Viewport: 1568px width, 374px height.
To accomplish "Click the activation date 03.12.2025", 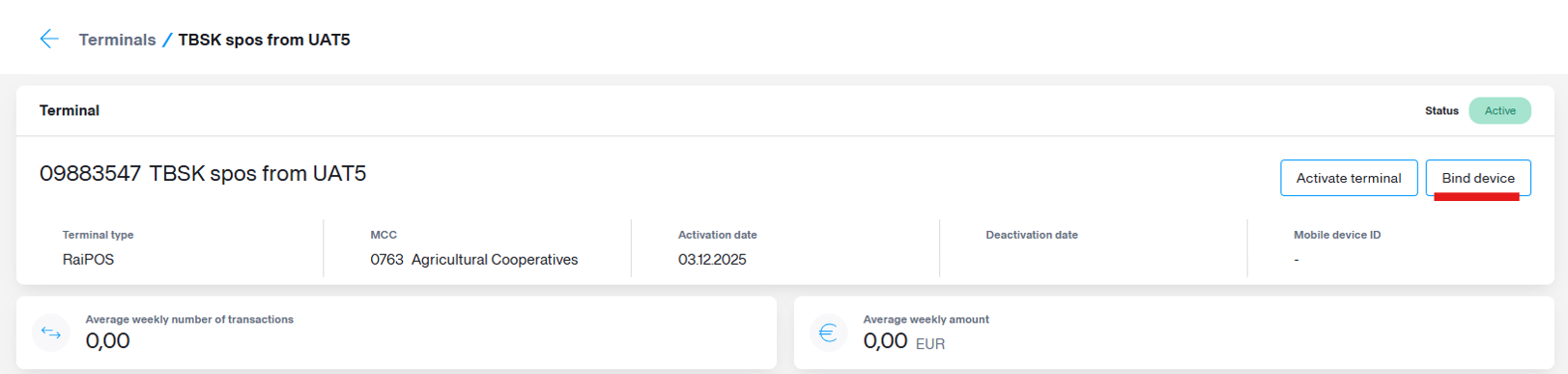I will tap(712, 259).
